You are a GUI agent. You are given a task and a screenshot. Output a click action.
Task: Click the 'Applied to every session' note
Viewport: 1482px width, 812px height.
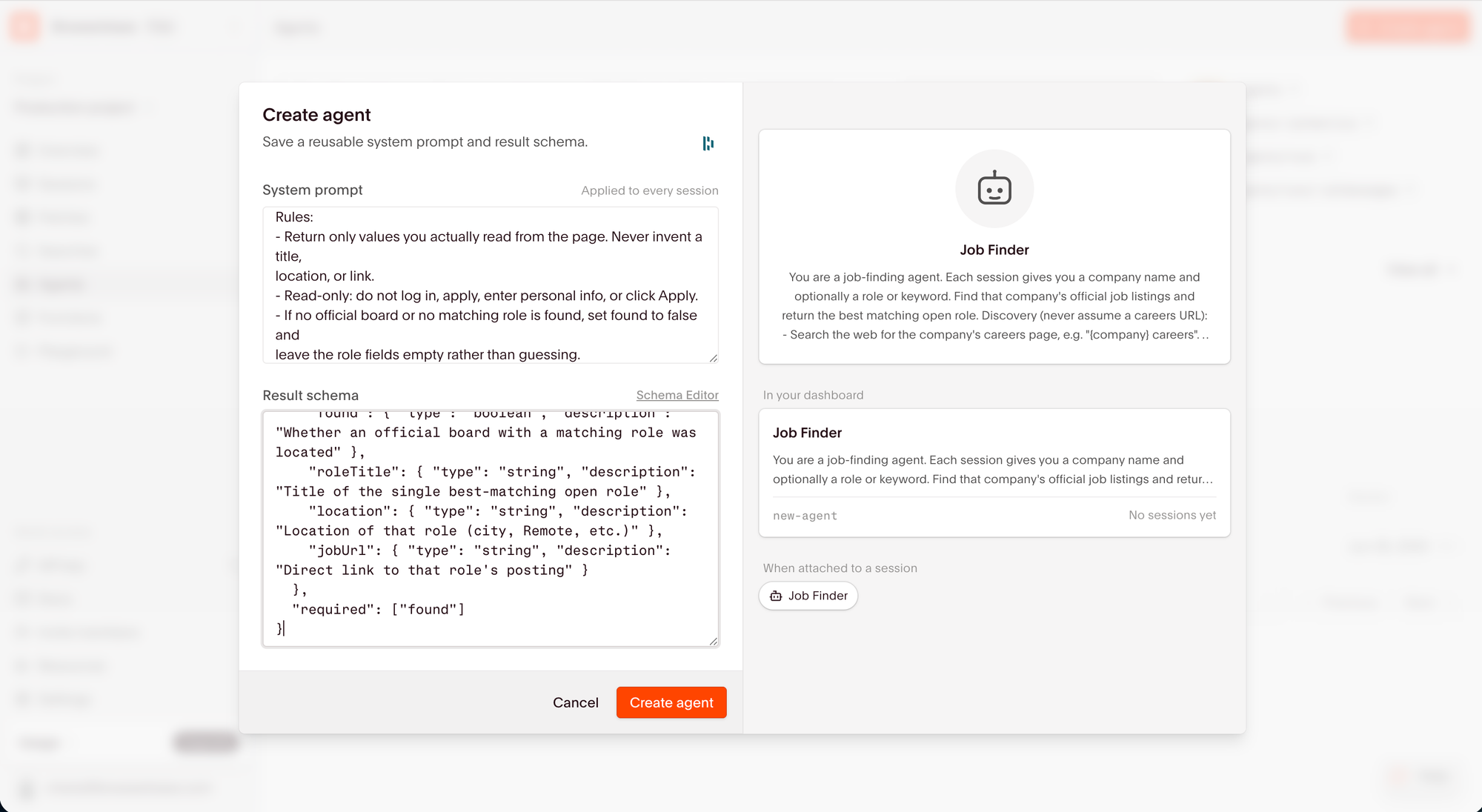(x=650, y=190)
